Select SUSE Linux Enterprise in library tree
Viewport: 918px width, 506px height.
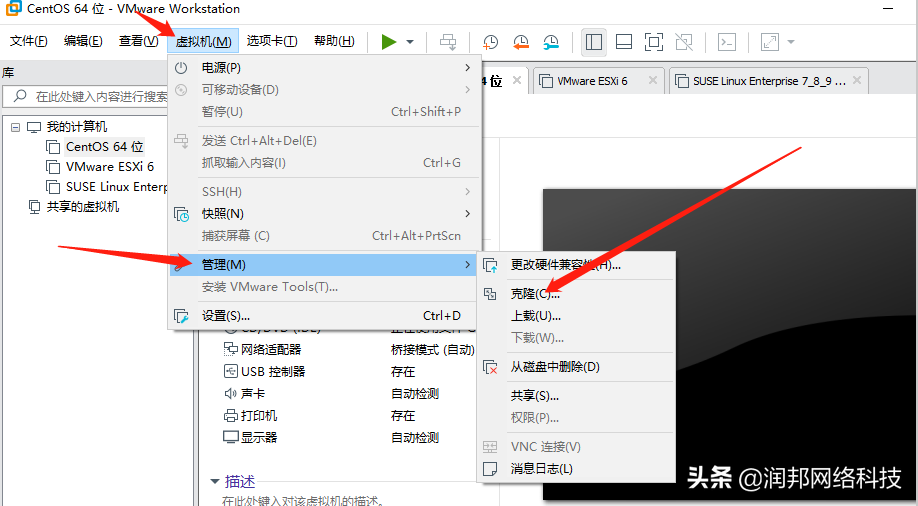tap(116, 187)
